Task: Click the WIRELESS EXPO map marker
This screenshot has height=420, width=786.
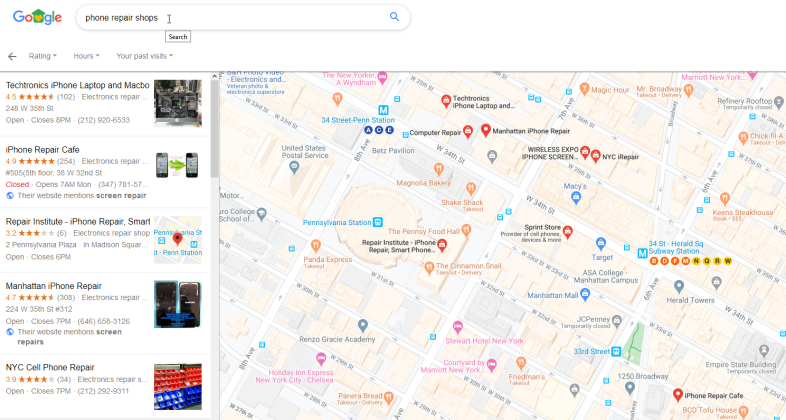Action: pos(584,152)
